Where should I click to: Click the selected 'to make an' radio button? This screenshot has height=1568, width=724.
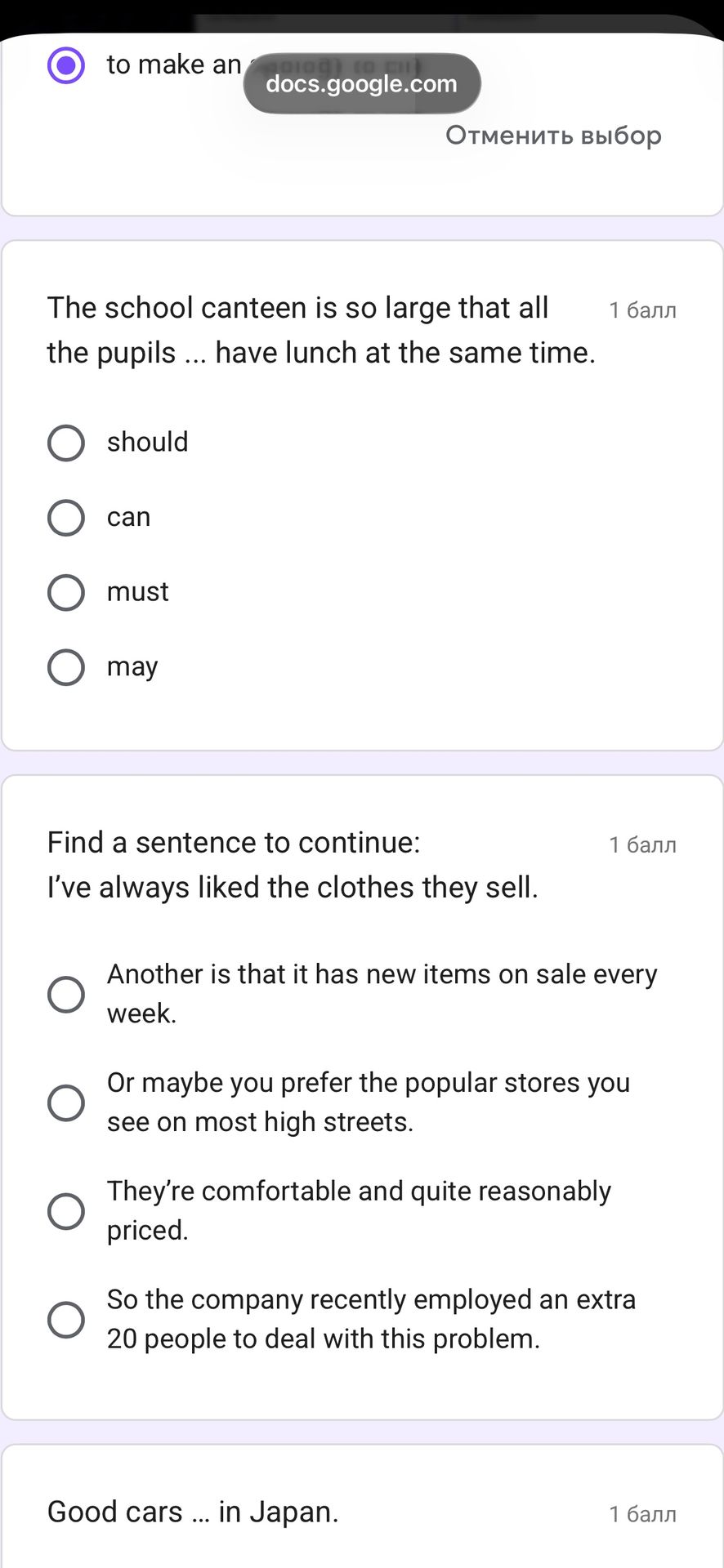66,65
